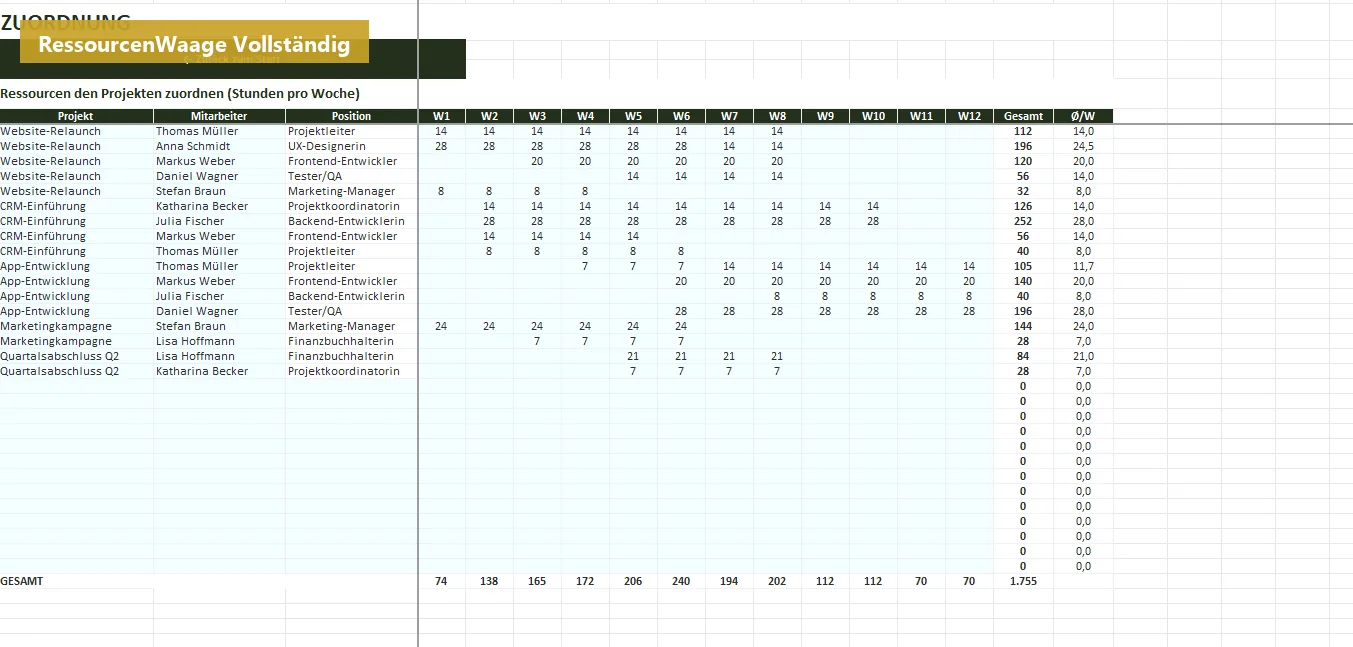The width and height of the screenshot is (1353, 647).
Task: Click Thomas Müller in the App-Entwicklung row
Action: (219, 266)
